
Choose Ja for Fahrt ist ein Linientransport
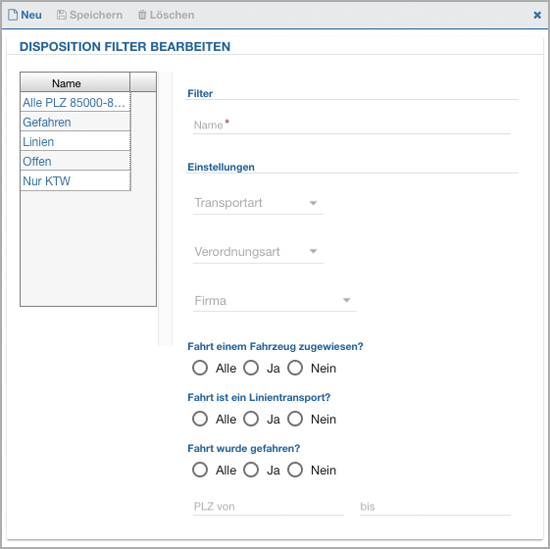[251, 419]
